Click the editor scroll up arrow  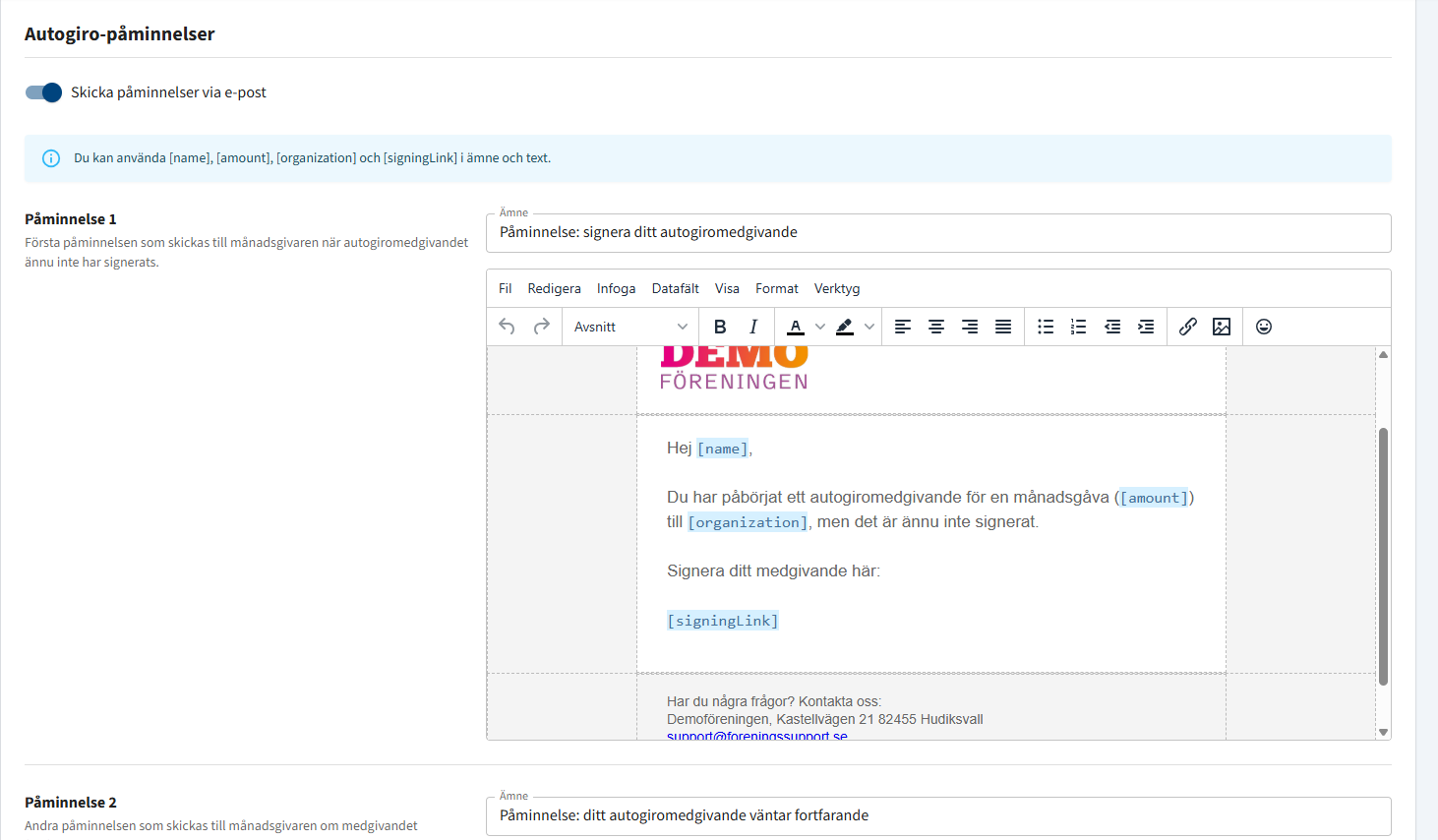(1383, 354)
